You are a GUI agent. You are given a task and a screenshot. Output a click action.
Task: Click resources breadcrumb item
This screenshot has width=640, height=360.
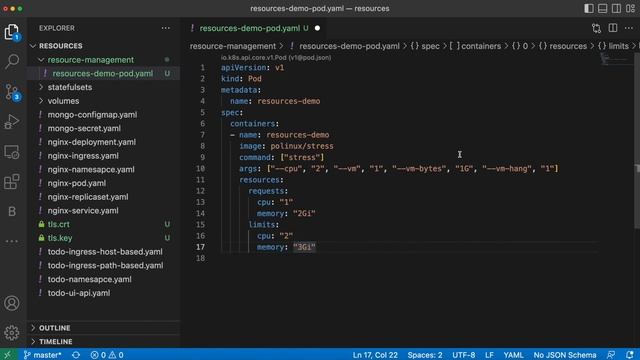coord(562,46)
